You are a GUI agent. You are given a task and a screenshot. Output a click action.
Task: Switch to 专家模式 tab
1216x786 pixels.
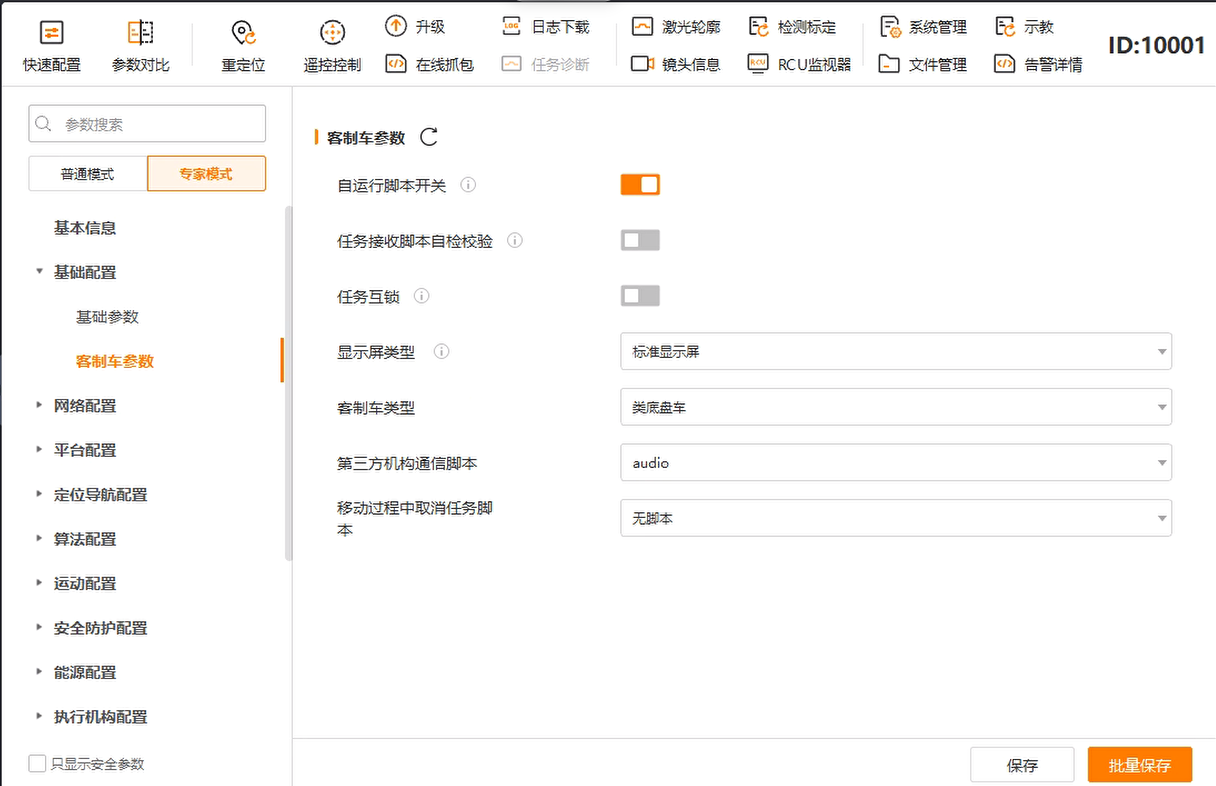pos(206,174)
